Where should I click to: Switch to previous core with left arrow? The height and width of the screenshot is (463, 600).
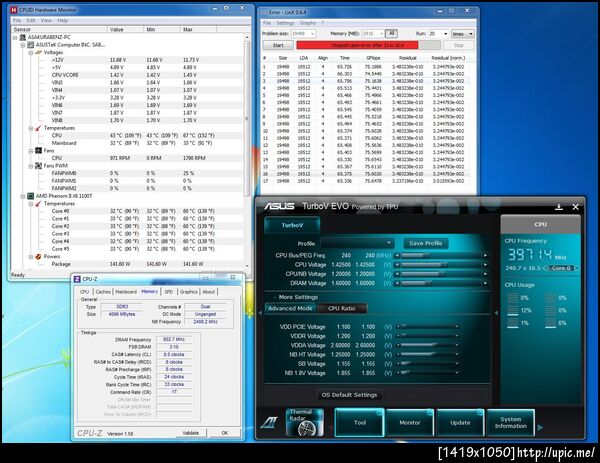pyautogui.click(x=546, y=268)
